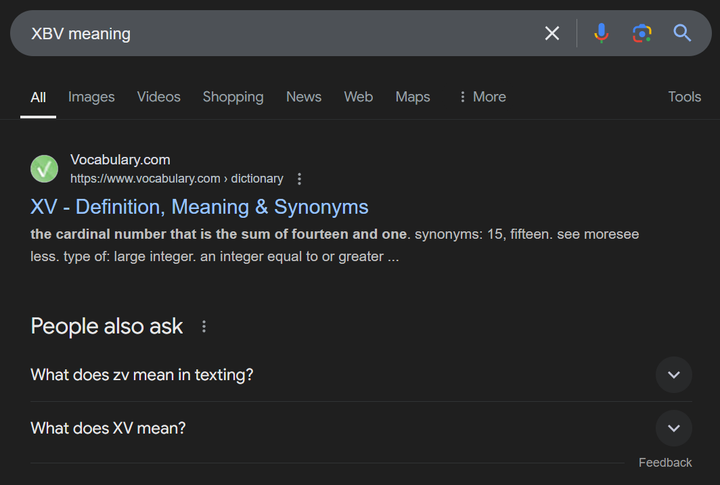
Task: Click the magnifying glass search icon
Action: click(x=682, y=33)
